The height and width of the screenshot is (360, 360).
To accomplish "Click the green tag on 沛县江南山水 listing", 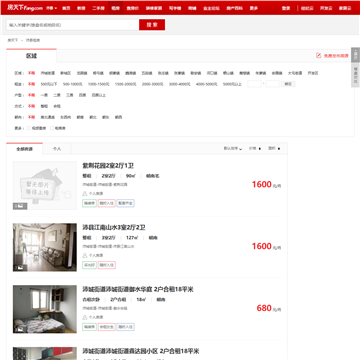I will (x=89, y=265).
